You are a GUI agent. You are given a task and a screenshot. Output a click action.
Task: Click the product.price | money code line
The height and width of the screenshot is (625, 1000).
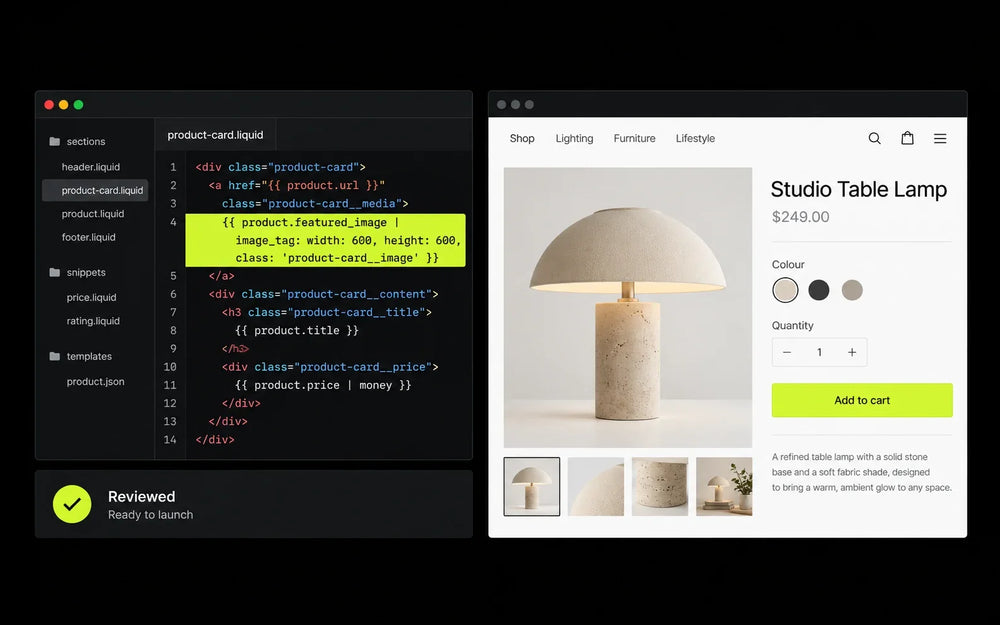coord(323,385)
